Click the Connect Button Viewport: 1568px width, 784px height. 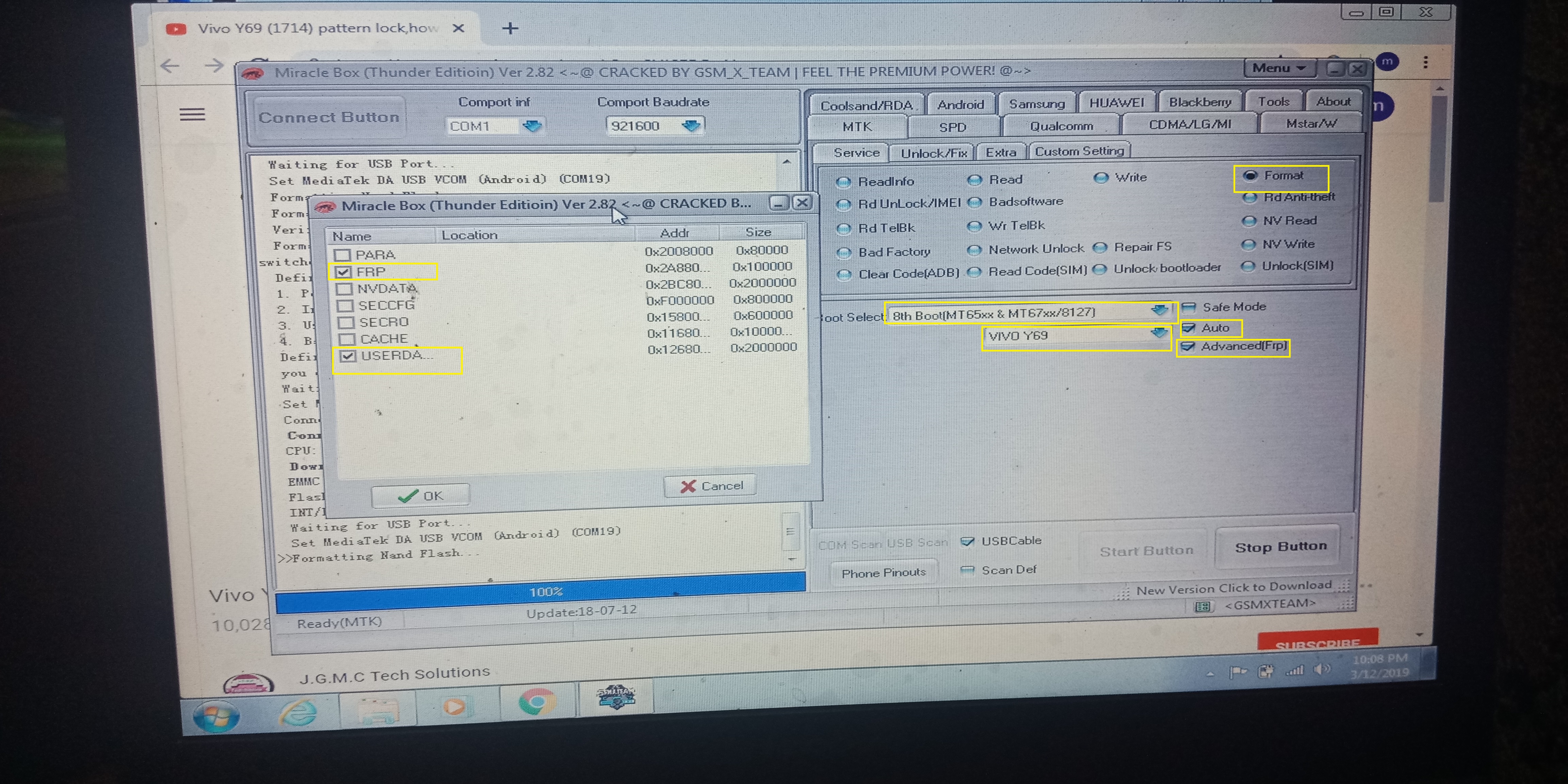[x=329, y=117]
